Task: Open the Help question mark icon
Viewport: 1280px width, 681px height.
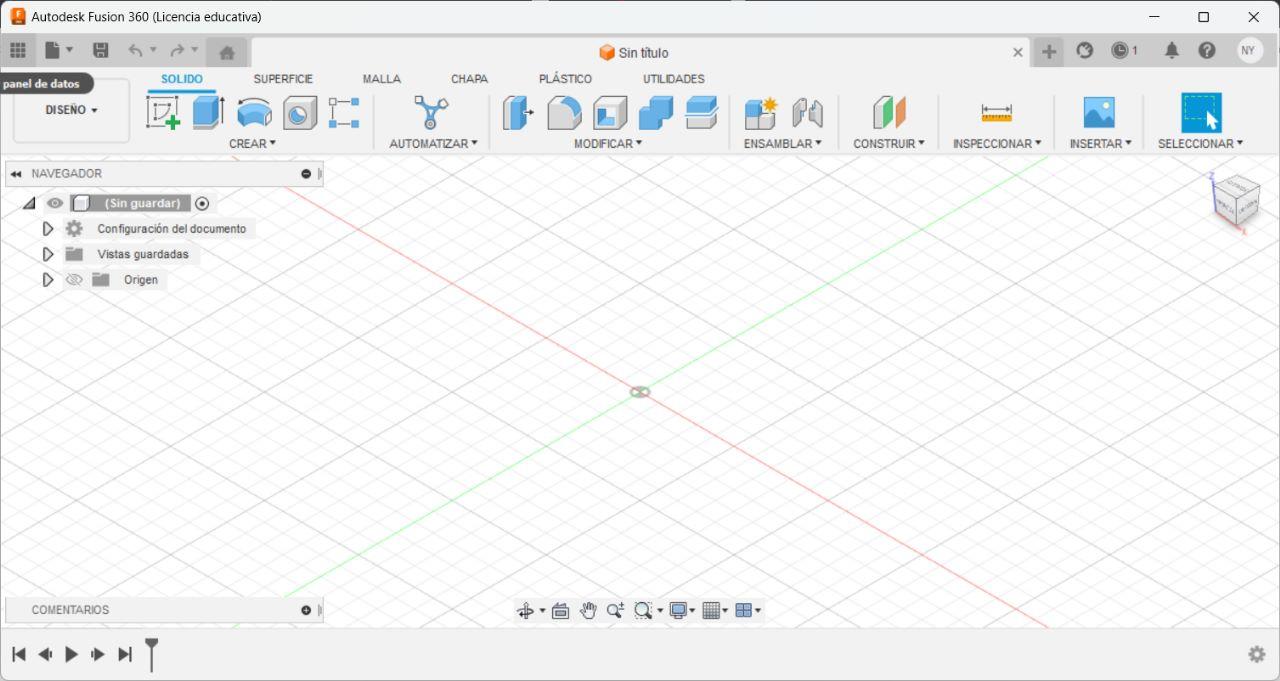Action: (x=1207, y=50)
